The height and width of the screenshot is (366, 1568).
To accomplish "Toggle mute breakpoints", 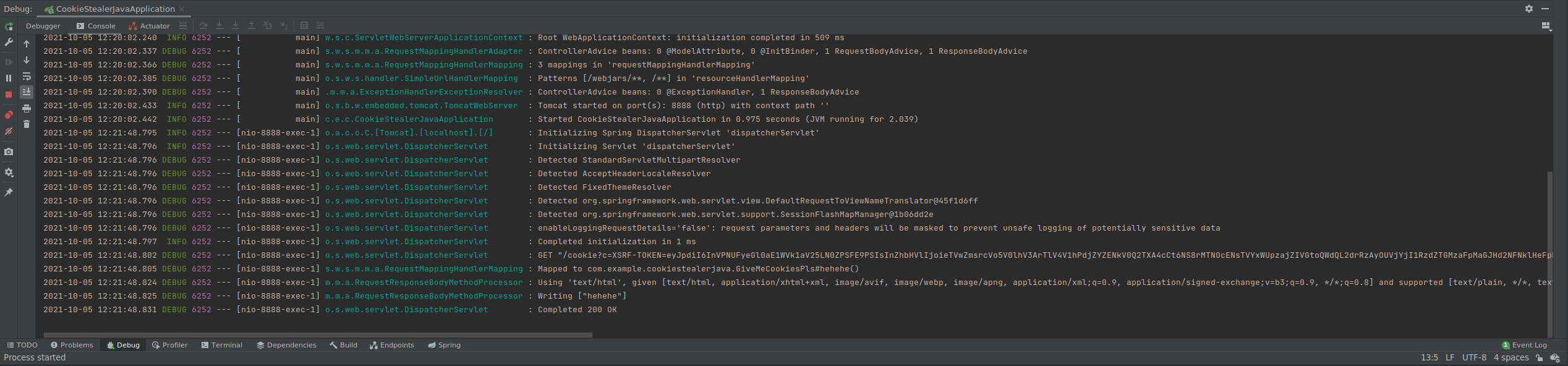I will 9,132.
